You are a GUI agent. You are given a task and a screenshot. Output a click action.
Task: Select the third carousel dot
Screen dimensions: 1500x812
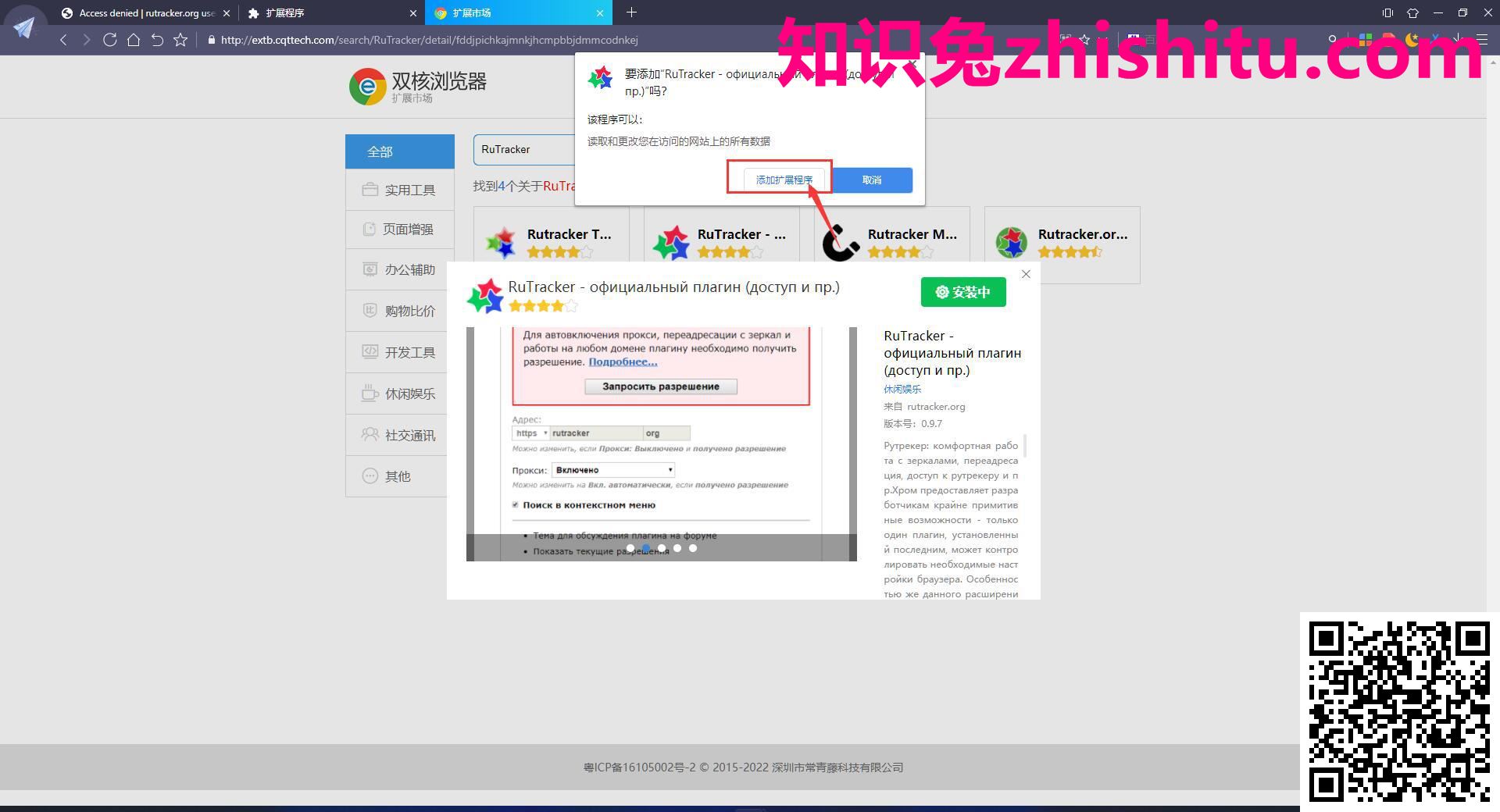pos(661,548)
